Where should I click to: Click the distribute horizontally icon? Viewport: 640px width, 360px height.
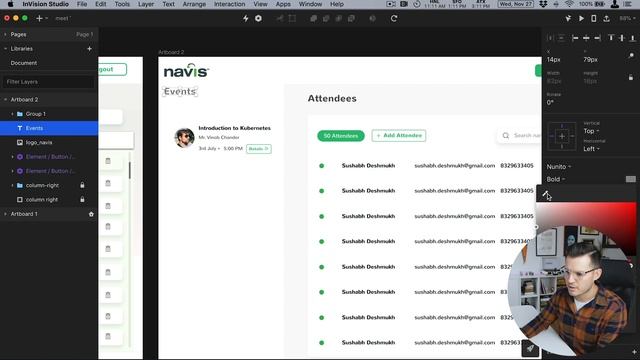tap(550, 38)
